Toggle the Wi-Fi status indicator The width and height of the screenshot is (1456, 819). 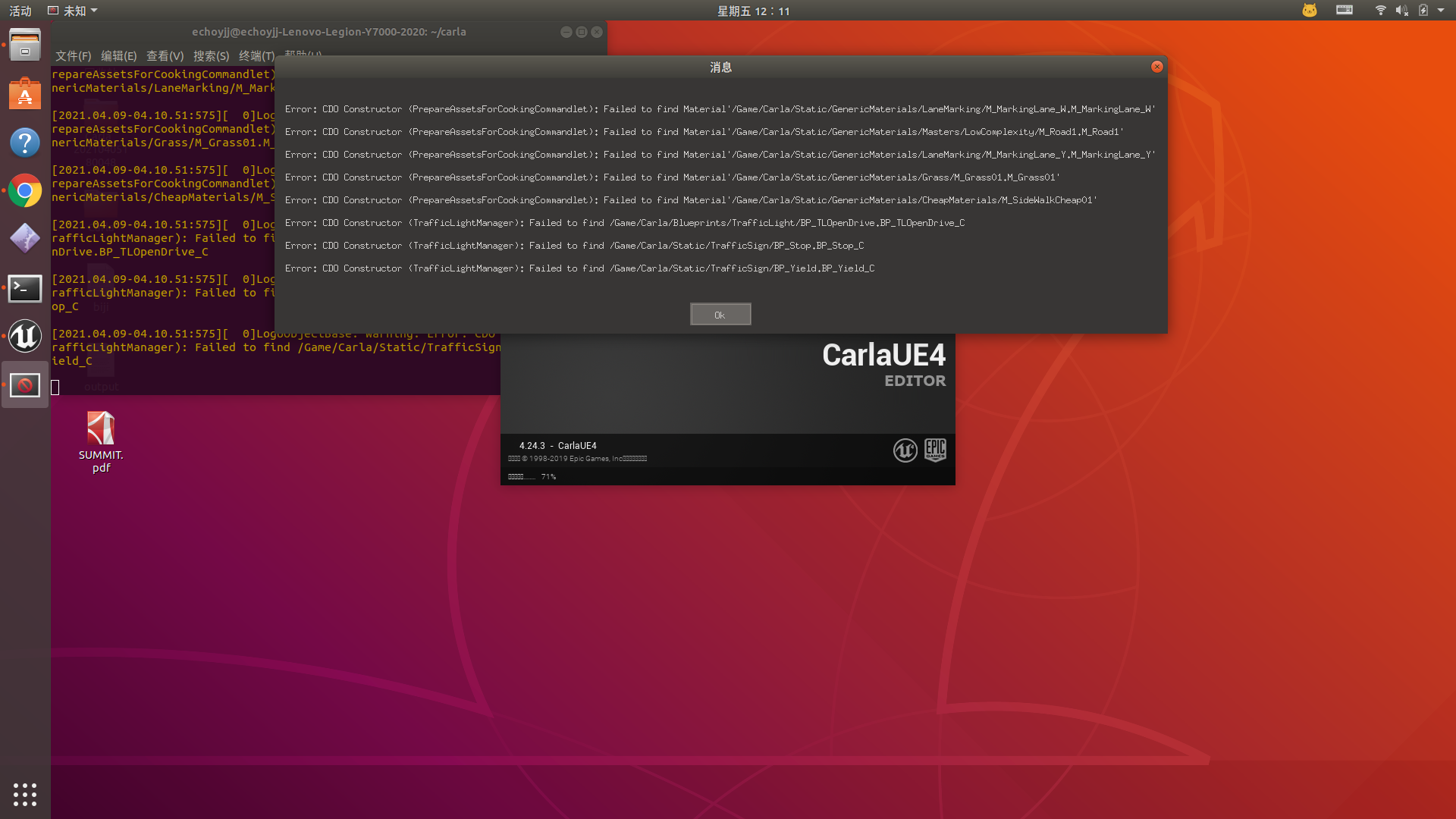(1380, 10)
